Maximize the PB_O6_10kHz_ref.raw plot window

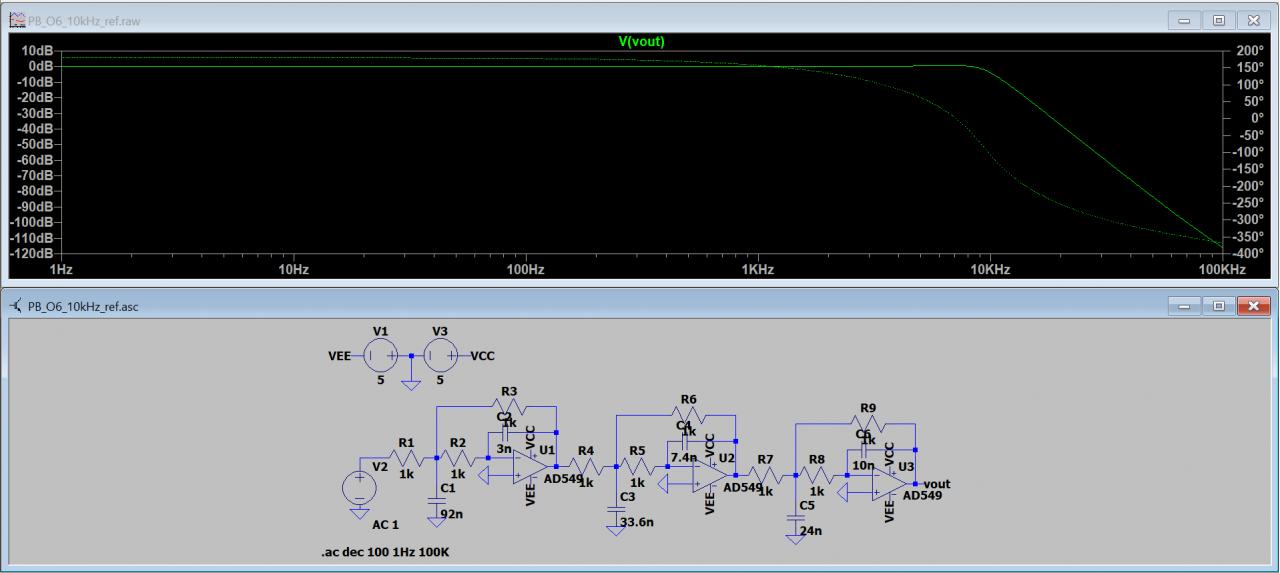1220,20
